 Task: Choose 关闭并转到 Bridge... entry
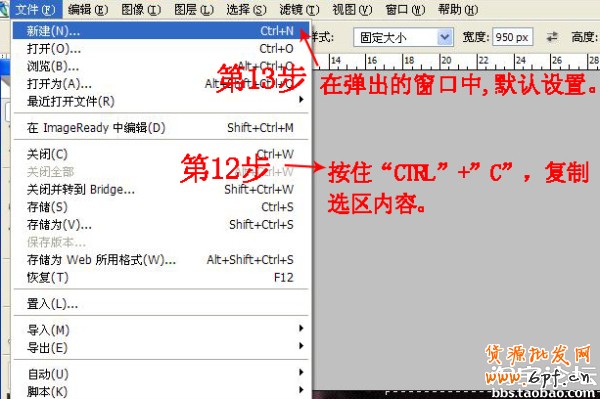coord(161,189)
